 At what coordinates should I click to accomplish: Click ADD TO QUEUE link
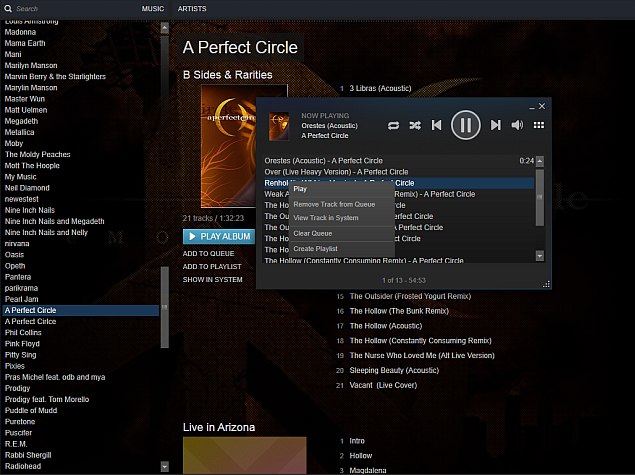tap(208, 254)
